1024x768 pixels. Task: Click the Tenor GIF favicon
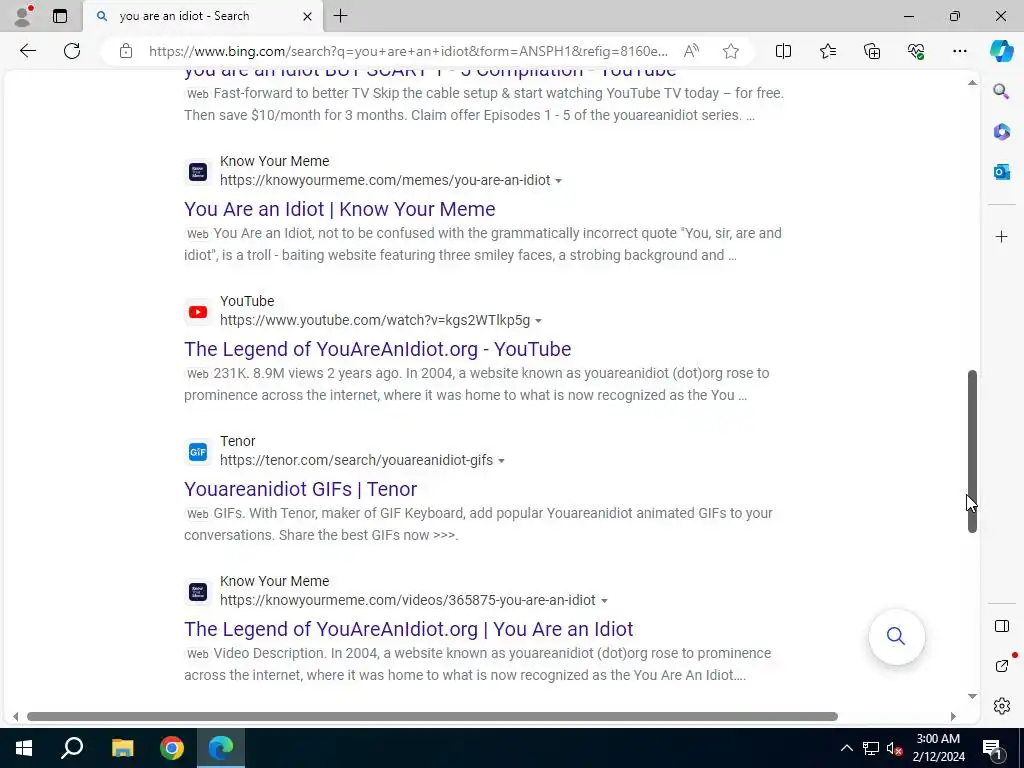coord(198,452)
